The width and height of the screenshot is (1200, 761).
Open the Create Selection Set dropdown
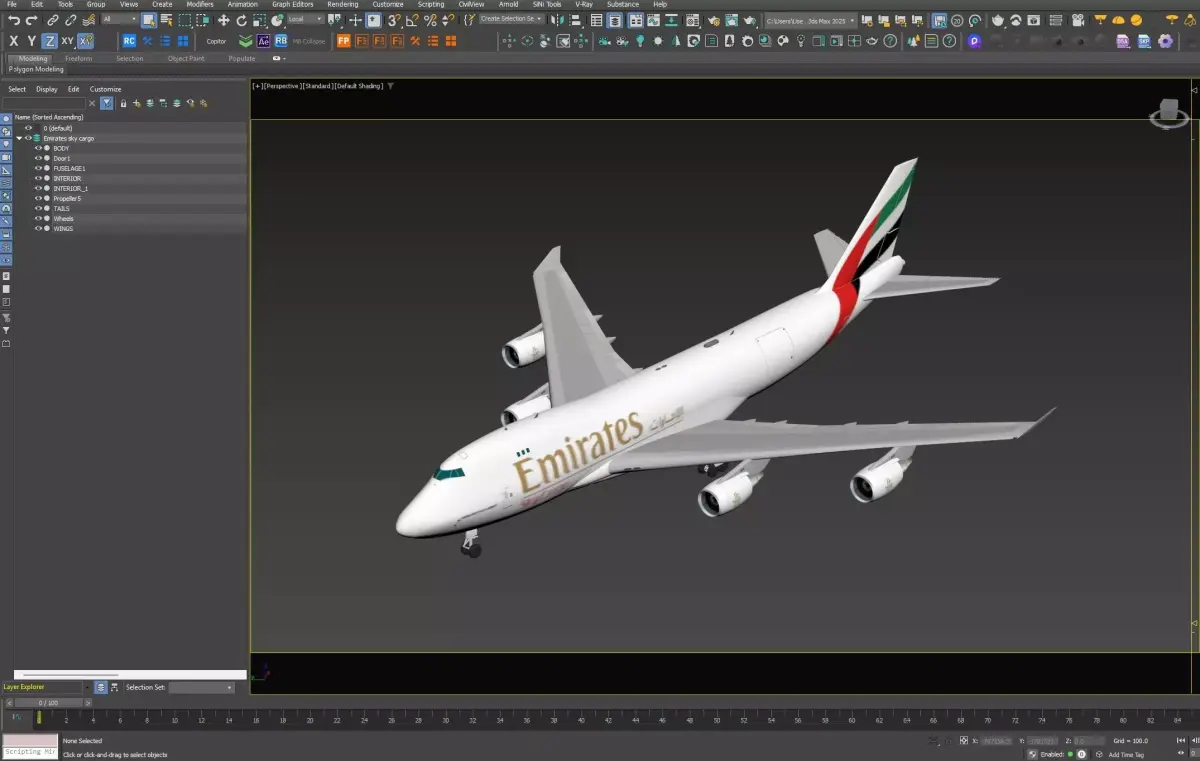[x=511, y=19]
